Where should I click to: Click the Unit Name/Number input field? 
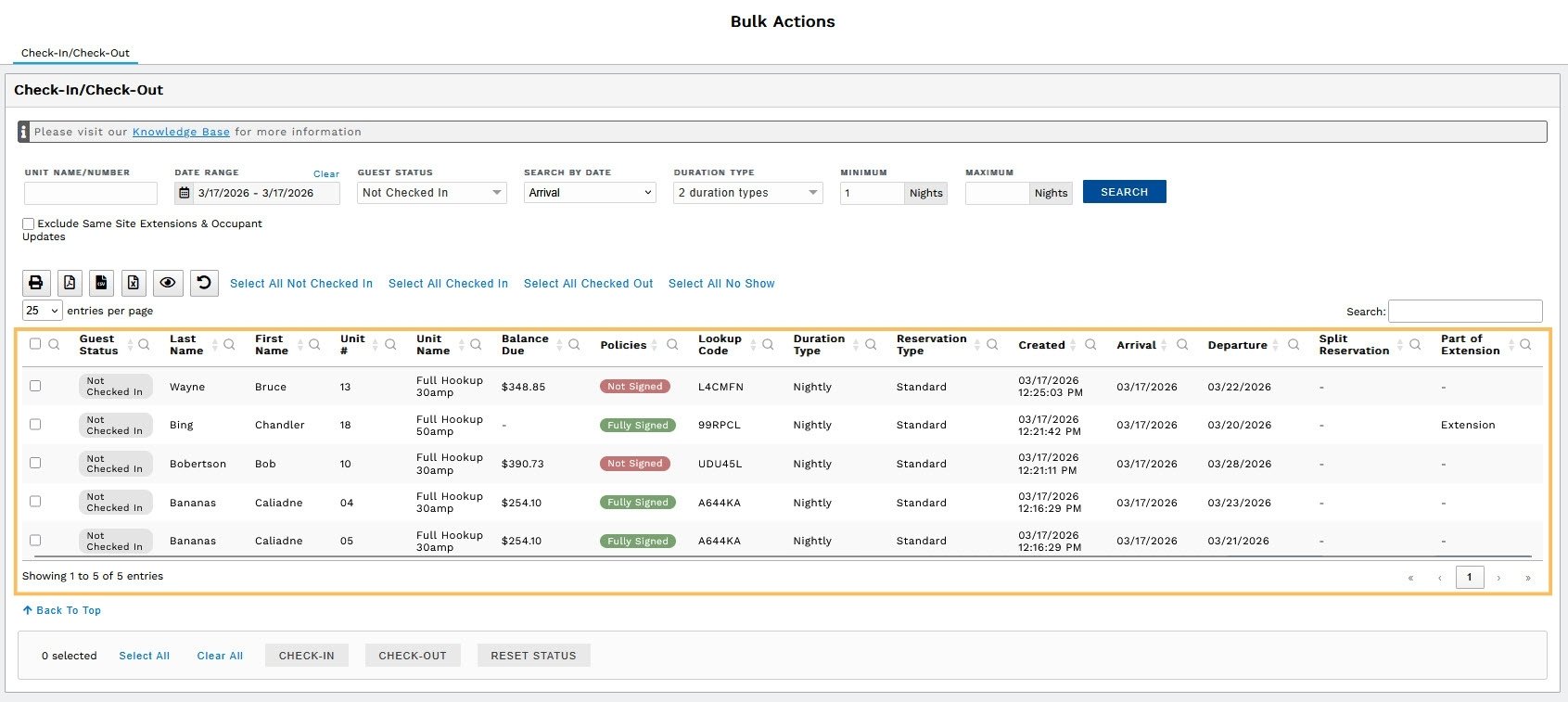tap(91, 193)
